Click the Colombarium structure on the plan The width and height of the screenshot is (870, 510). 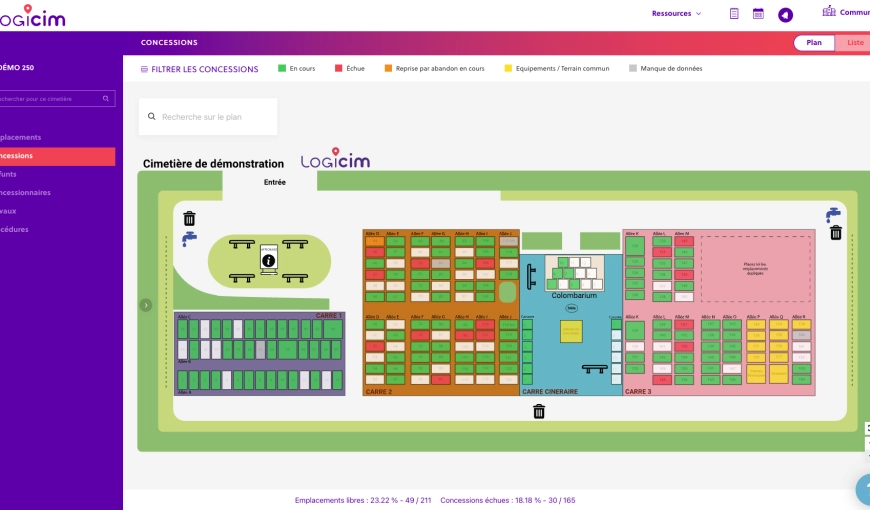point(574,274)
